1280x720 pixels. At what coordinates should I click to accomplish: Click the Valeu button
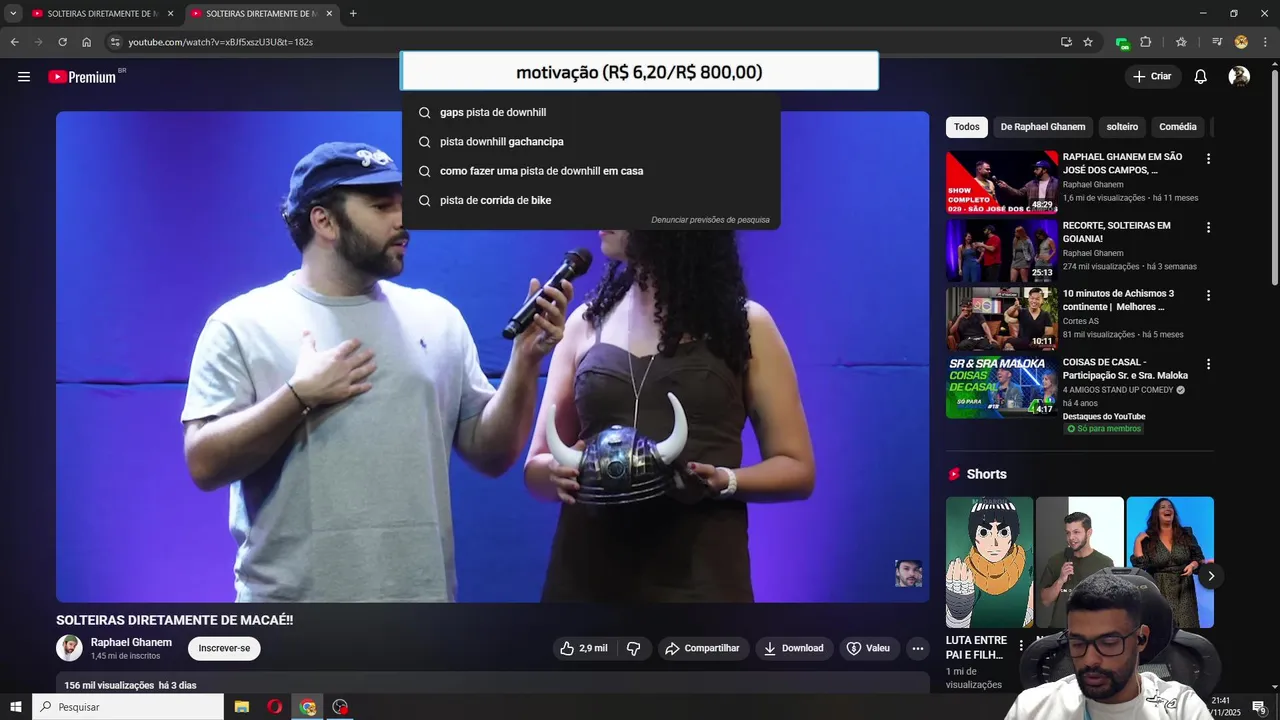[x=869, y=648]
